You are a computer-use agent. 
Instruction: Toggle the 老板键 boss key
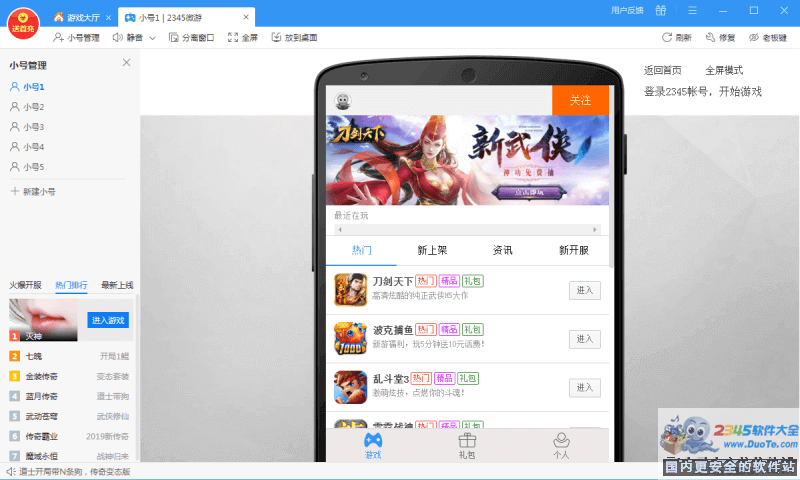[768, 37]
